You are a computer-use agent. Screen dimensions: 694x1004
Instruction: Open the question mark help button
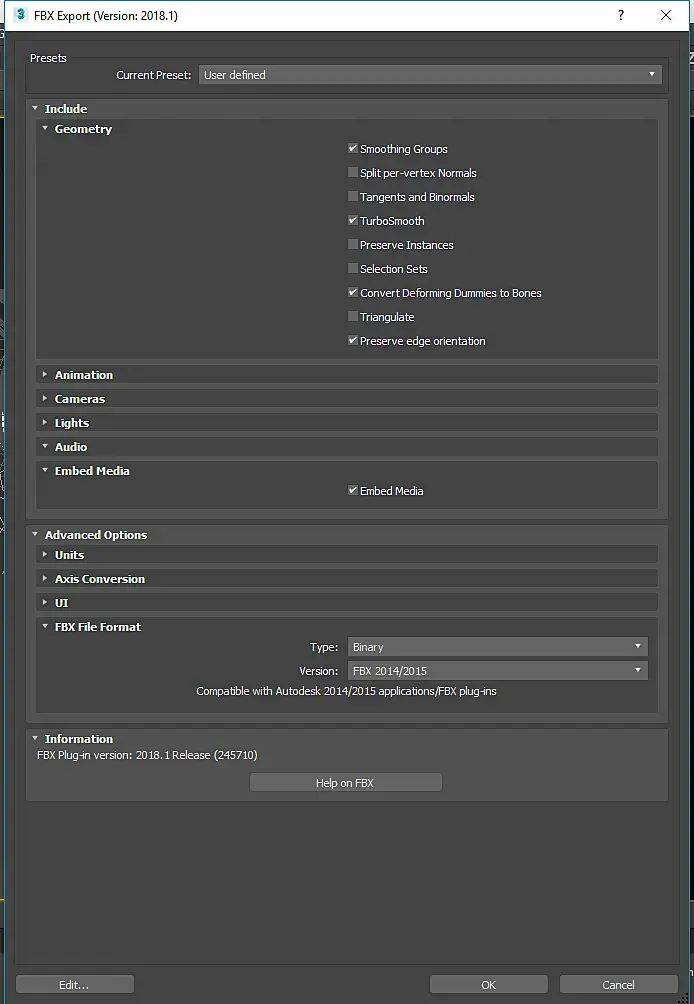pos(620,15)
